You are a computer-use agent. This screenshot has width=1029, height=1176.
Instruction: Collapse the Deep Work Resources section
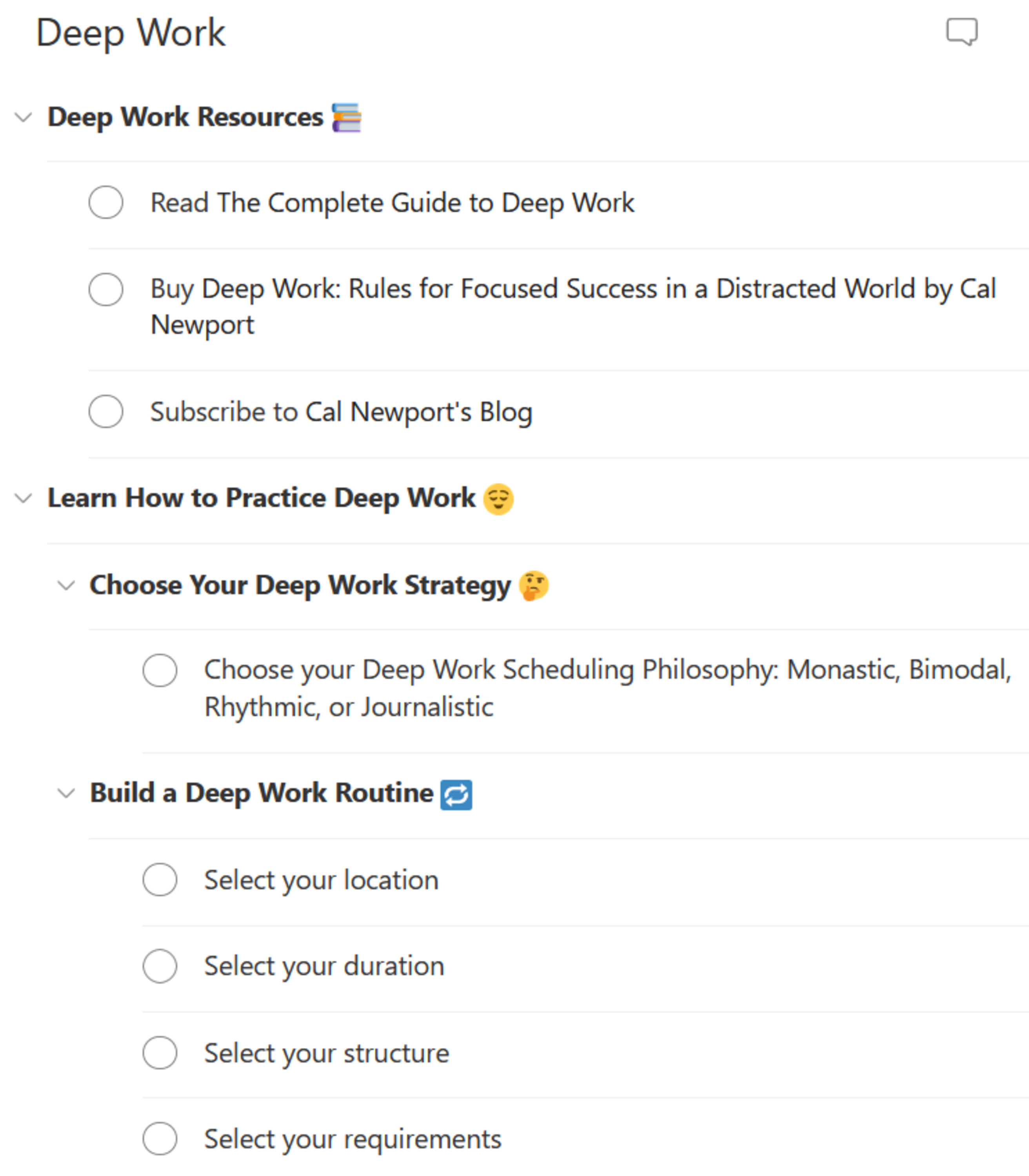[23, 117]
